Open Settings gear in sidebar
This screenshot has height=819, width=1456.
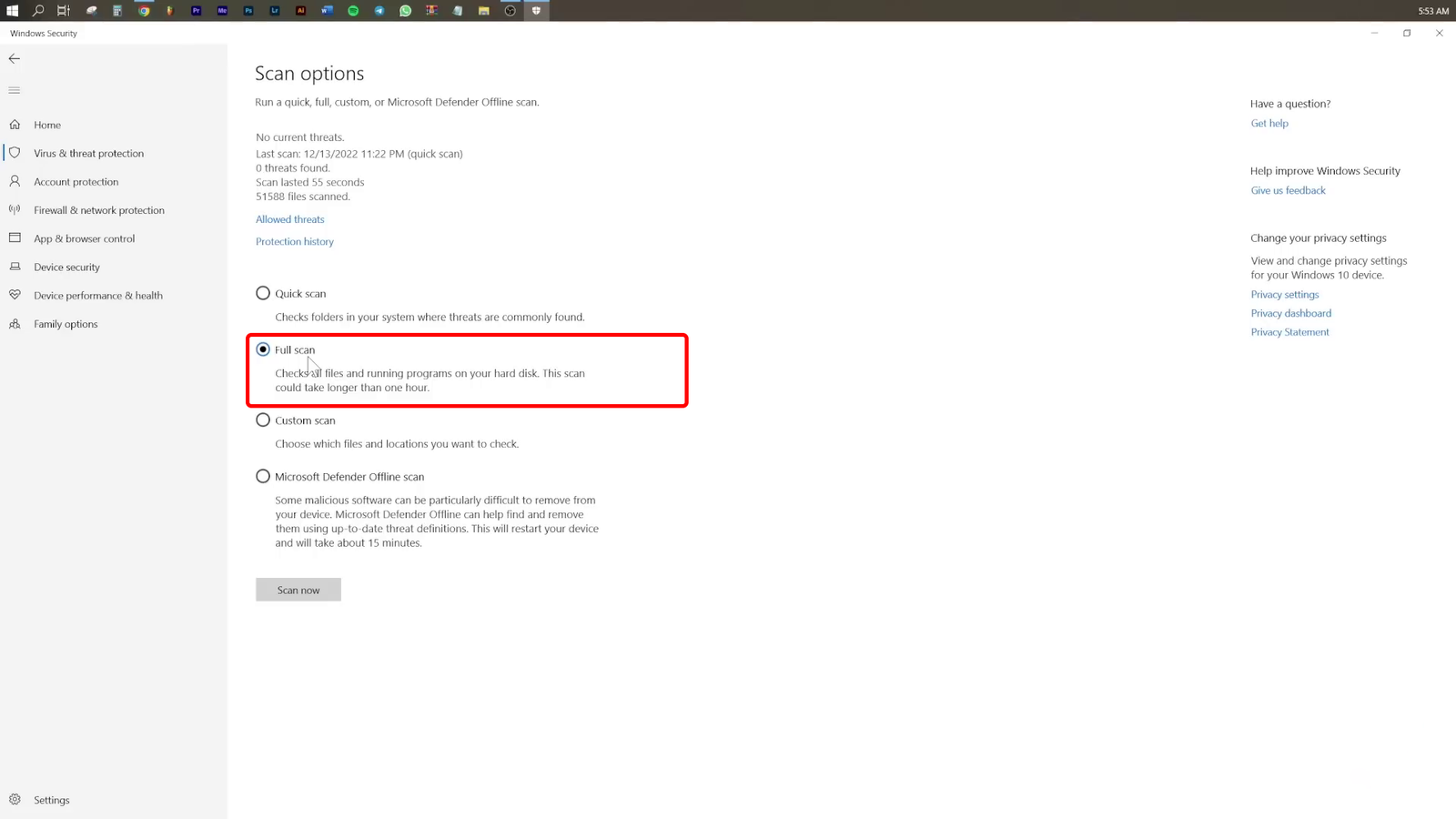(x=15, y=800)
